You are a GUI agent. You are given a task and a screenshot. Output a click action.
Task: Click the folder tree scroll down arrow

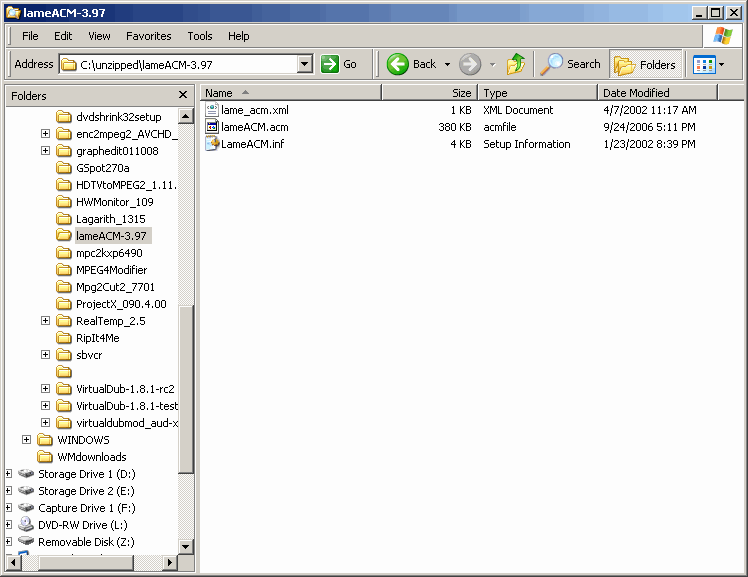pos(186,546)
